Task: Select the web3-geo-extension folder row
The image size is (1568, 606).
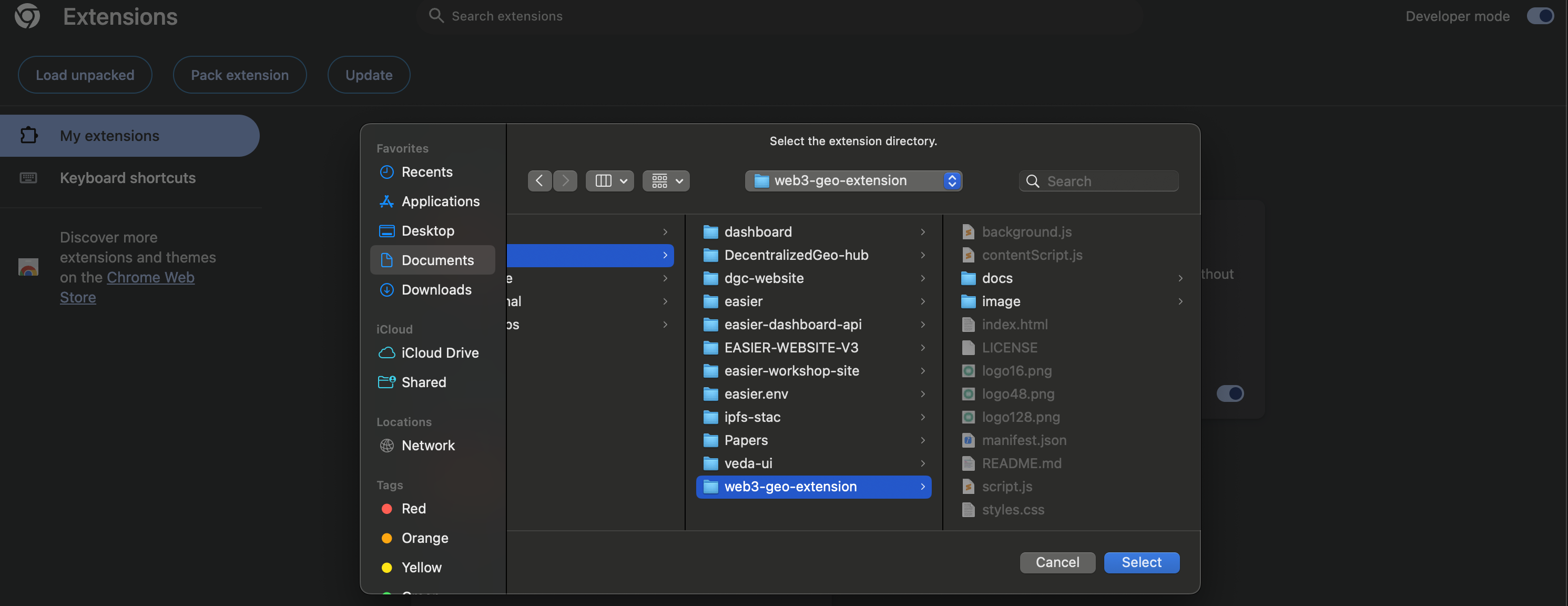Action: pyautogui.click(x=814, y=487)
